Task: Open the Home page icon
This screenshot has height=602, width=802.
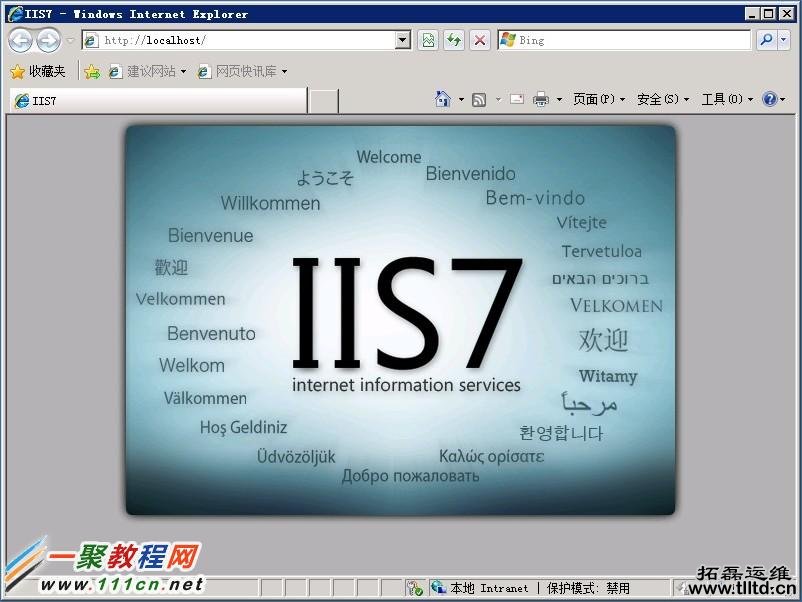Action: point(443,99)
